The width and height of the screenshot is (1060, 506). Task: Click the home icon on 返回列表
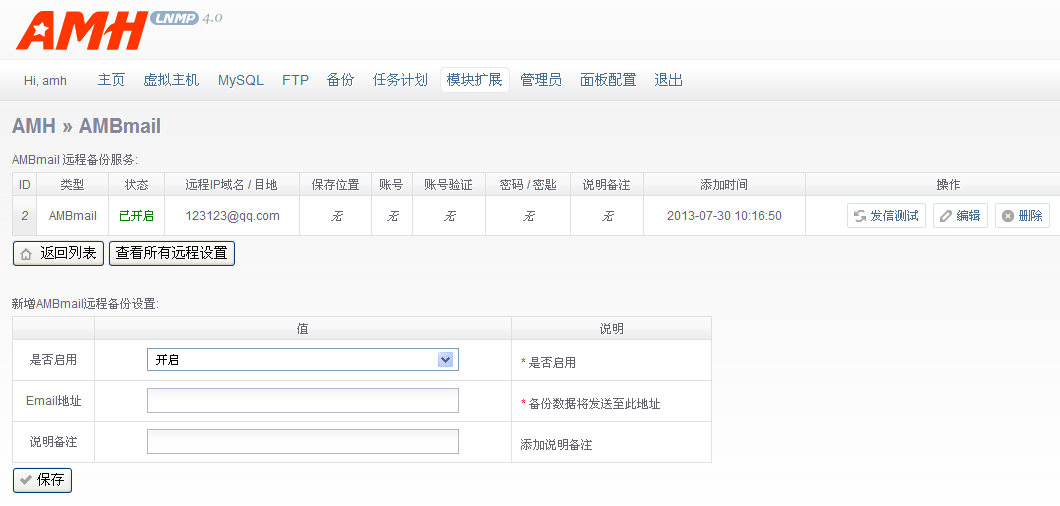click(27, 254)
